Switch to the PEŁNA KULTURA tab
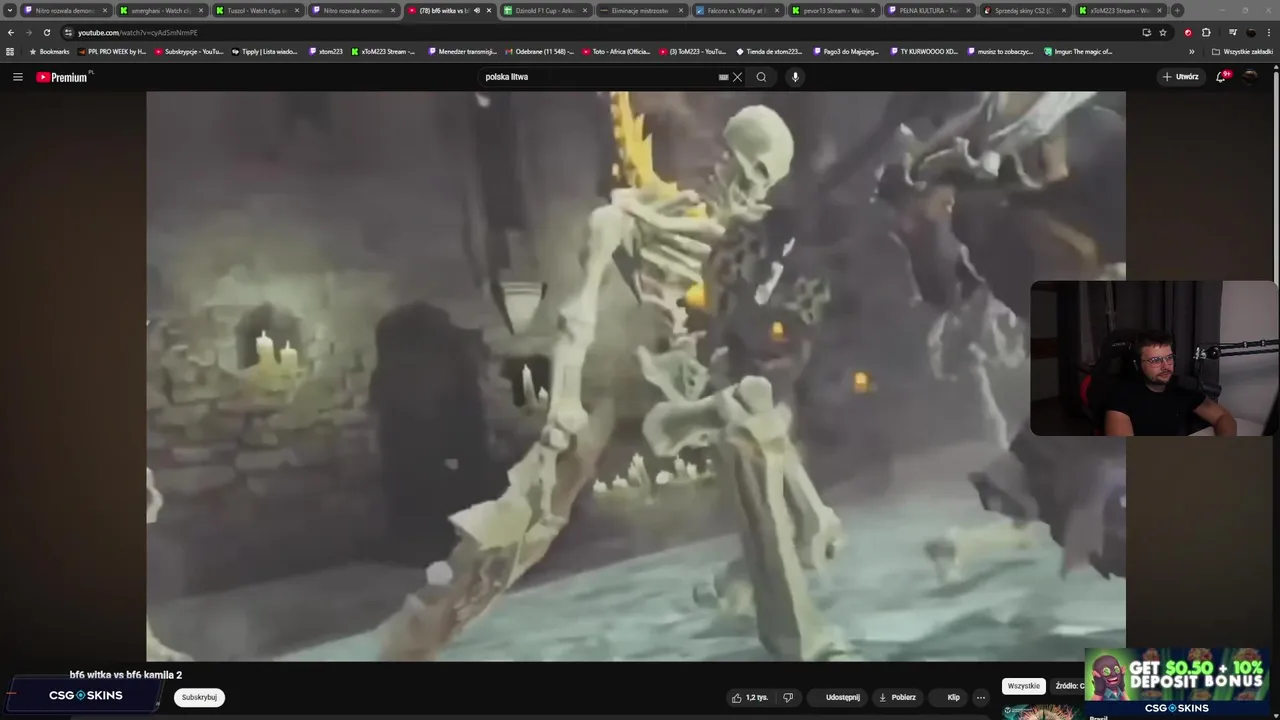1280x720 pixels. 928,10
